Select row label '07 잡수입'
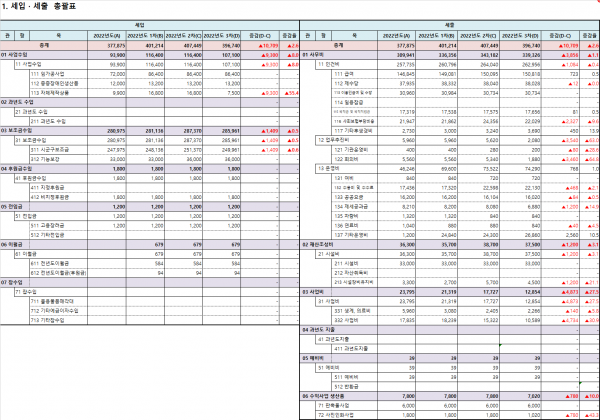Screen dimensions: 600x420 pos(11,282)
